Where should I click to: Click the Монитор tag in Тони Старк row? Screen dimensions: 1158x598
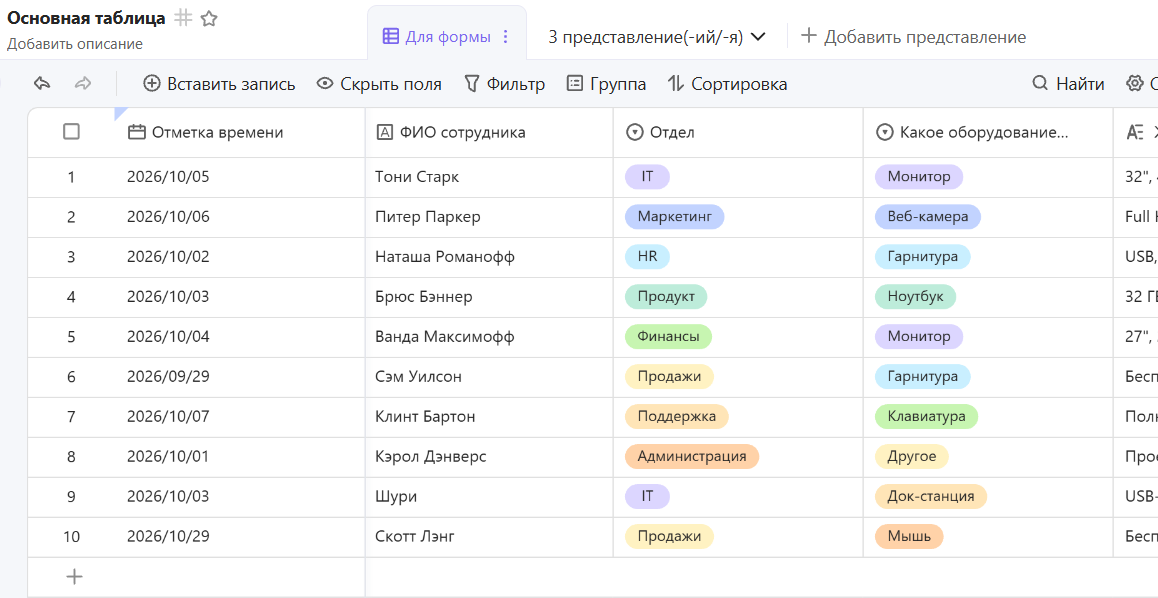(x=919, y=176)
